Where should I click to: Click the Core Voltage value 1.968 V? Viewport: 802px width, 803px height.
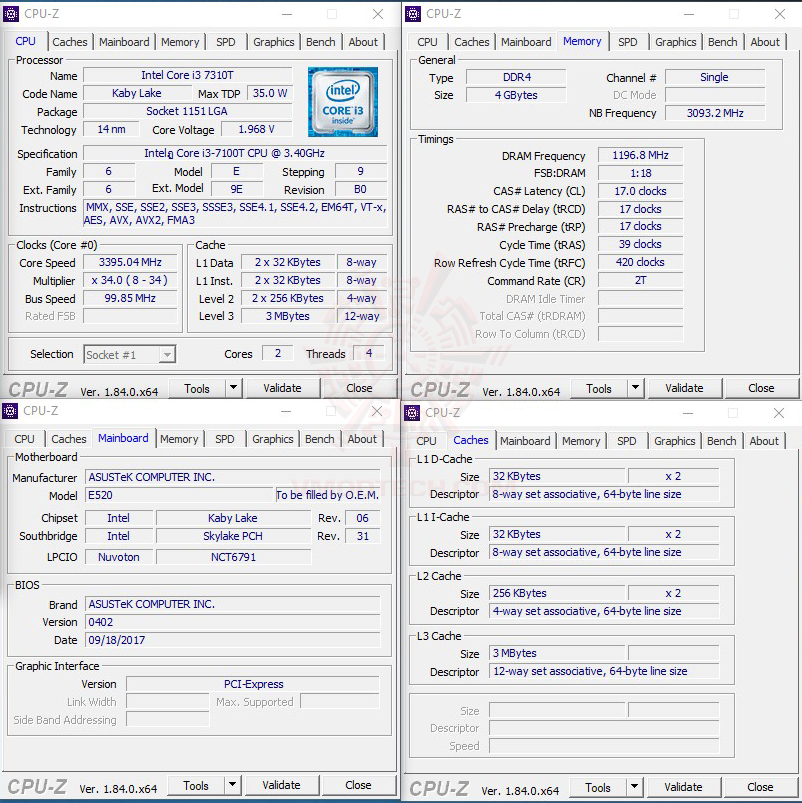[x=256, y=129]
